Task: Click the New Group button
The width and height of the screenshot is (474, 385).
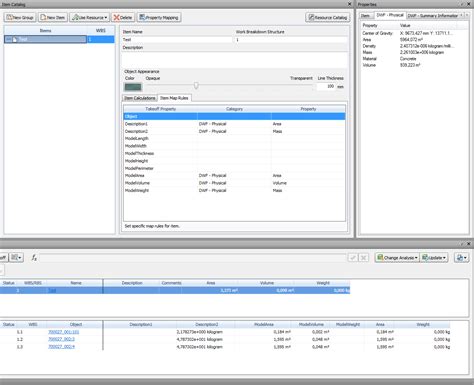Action: (x=20, y=17)
